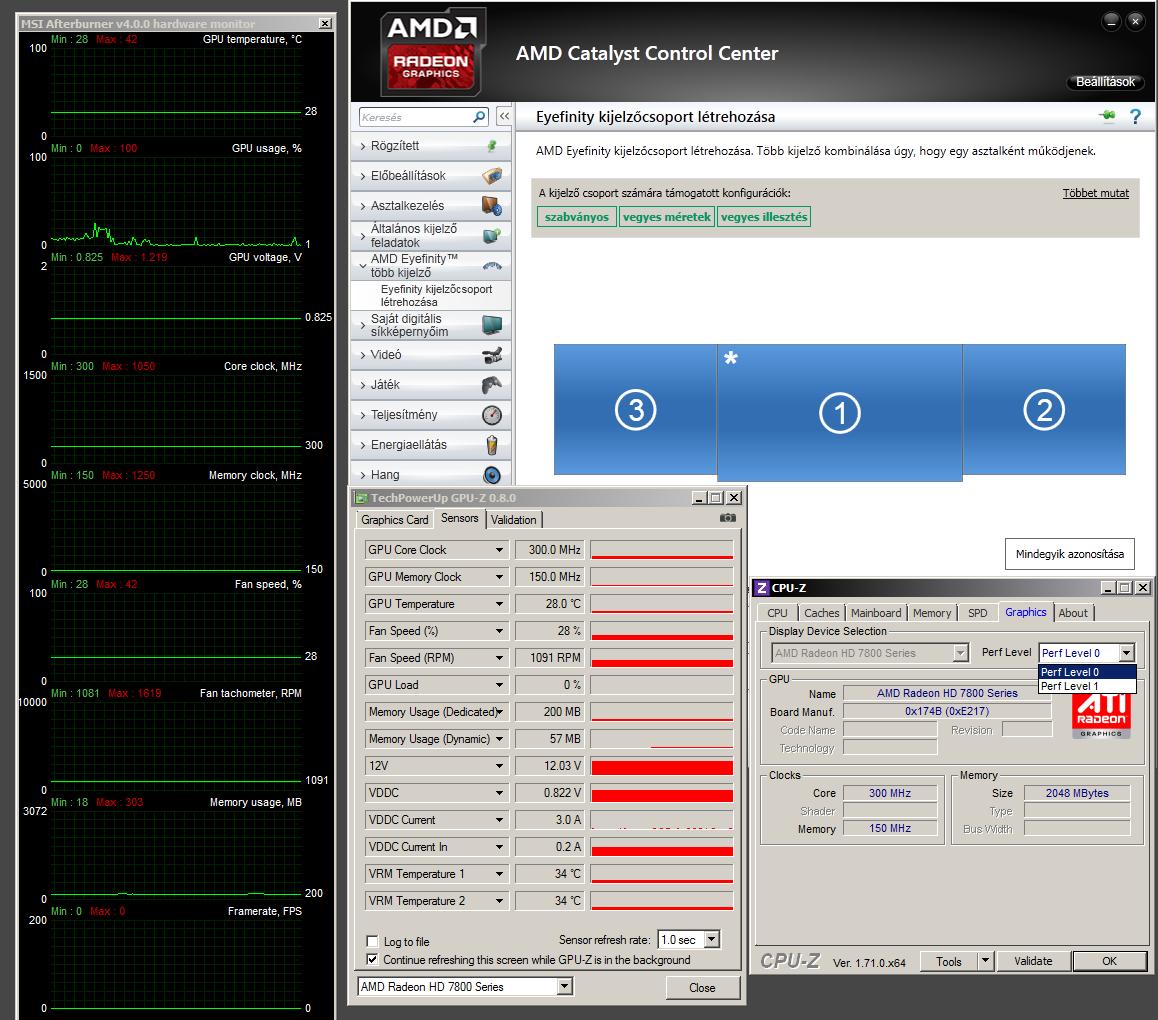The height and width of the screenshot is (1020, 1158).
Task: Click the Saját digitális síkképernyőim monitor icon
Action: pyautogui.click(x=492, y=325)
